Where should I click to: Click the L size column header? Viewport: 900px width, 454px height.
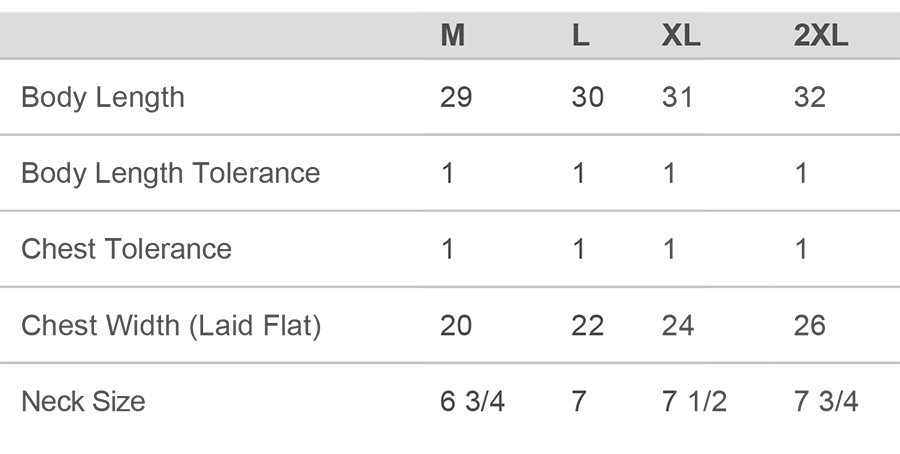[x=580, y=36]
